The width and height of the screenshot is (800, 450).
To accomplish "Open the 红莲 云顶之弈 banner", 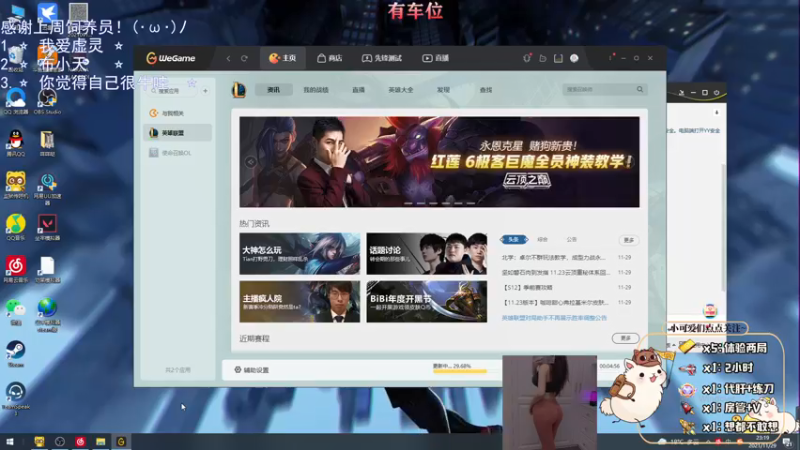I will pos(439,162).
